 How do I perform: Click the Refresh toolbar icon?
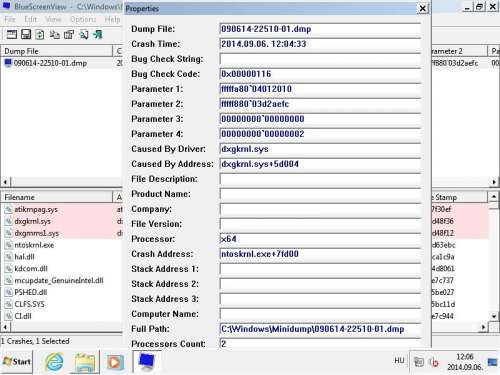[40, 35]
